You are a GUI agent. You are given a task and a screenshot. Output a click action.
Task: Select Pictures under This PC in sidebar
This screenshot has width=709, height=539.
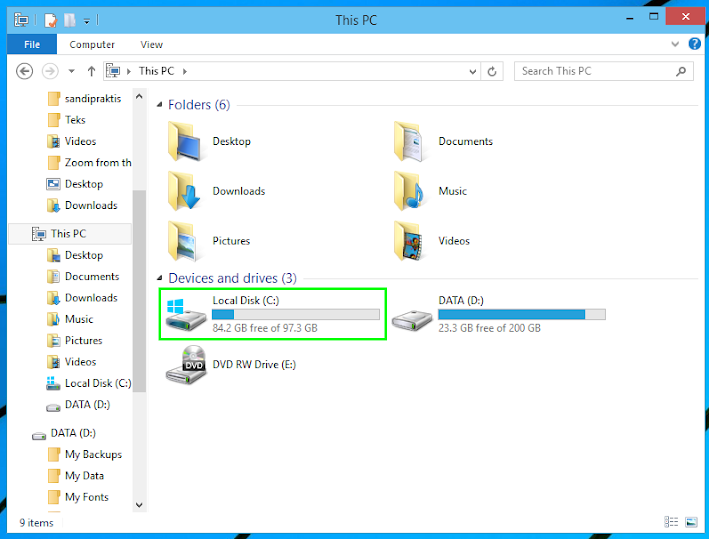pyautogui.click(x=75, y=340)
